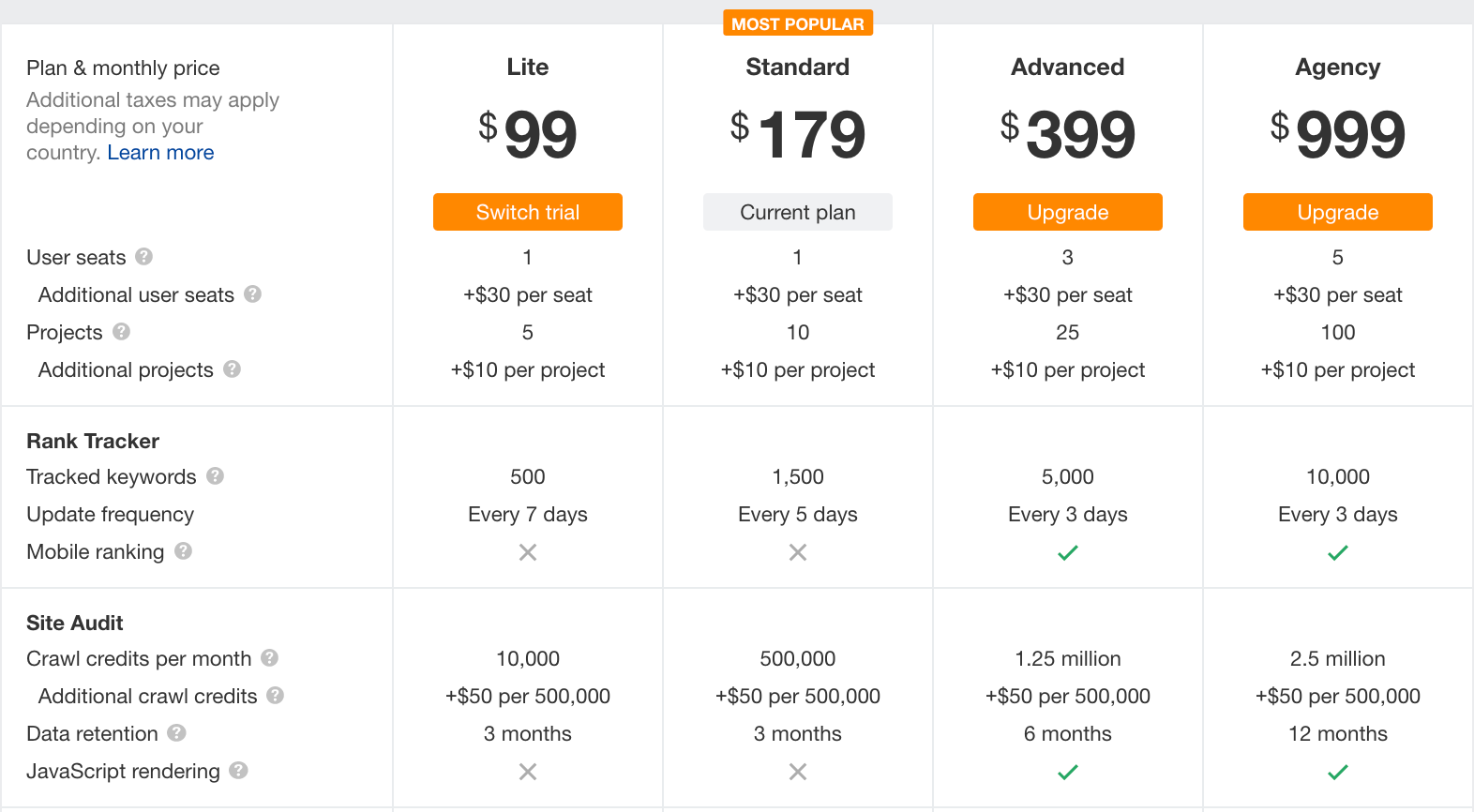Click the Mobile ranking X mark under Lite

pos(528,552)
